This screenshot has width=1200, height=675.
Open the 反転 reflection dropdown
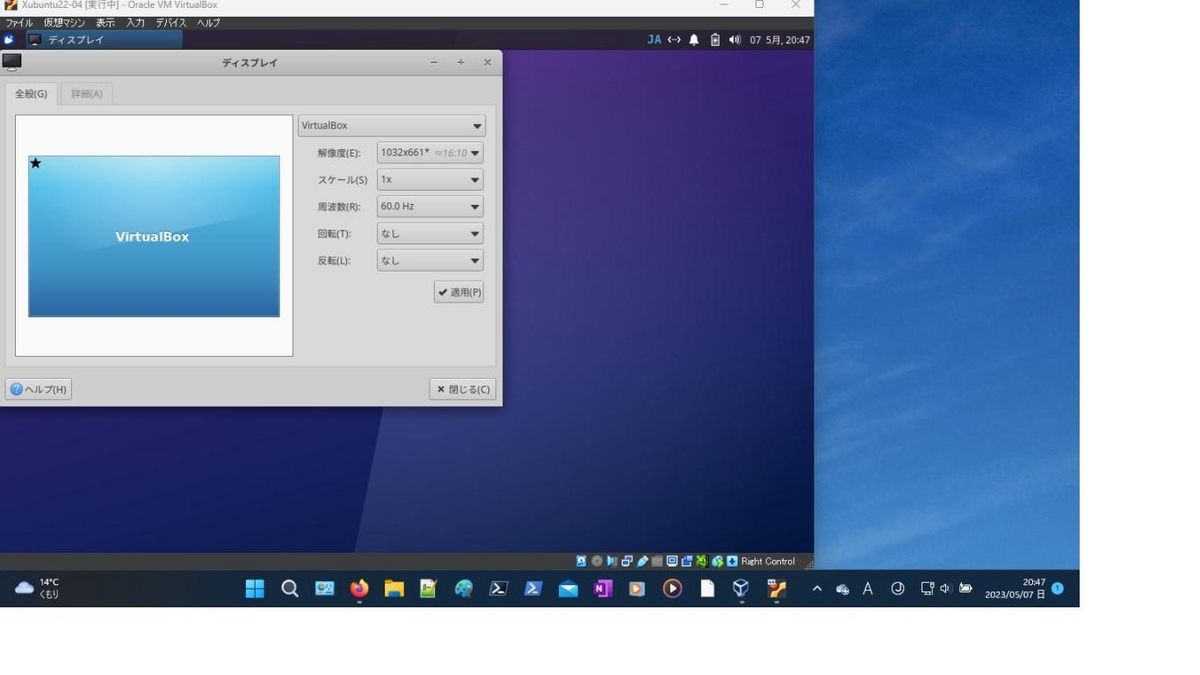point(430,261)
